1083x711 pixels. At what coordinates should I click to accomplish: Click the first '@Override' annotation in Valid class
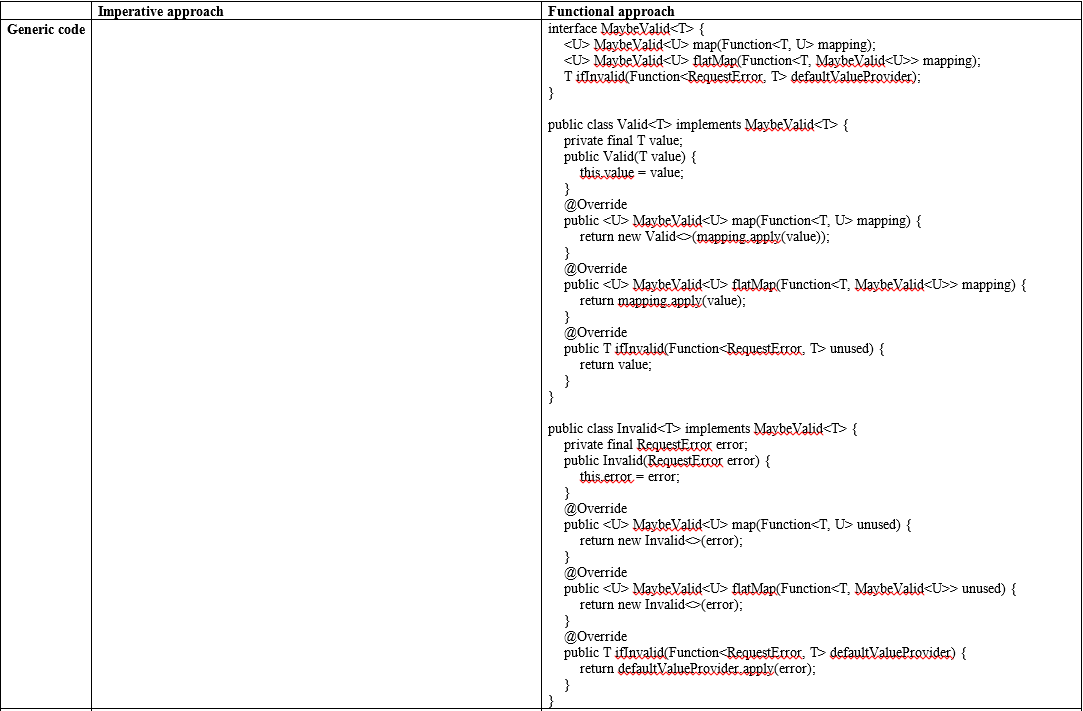pos(588,204)
